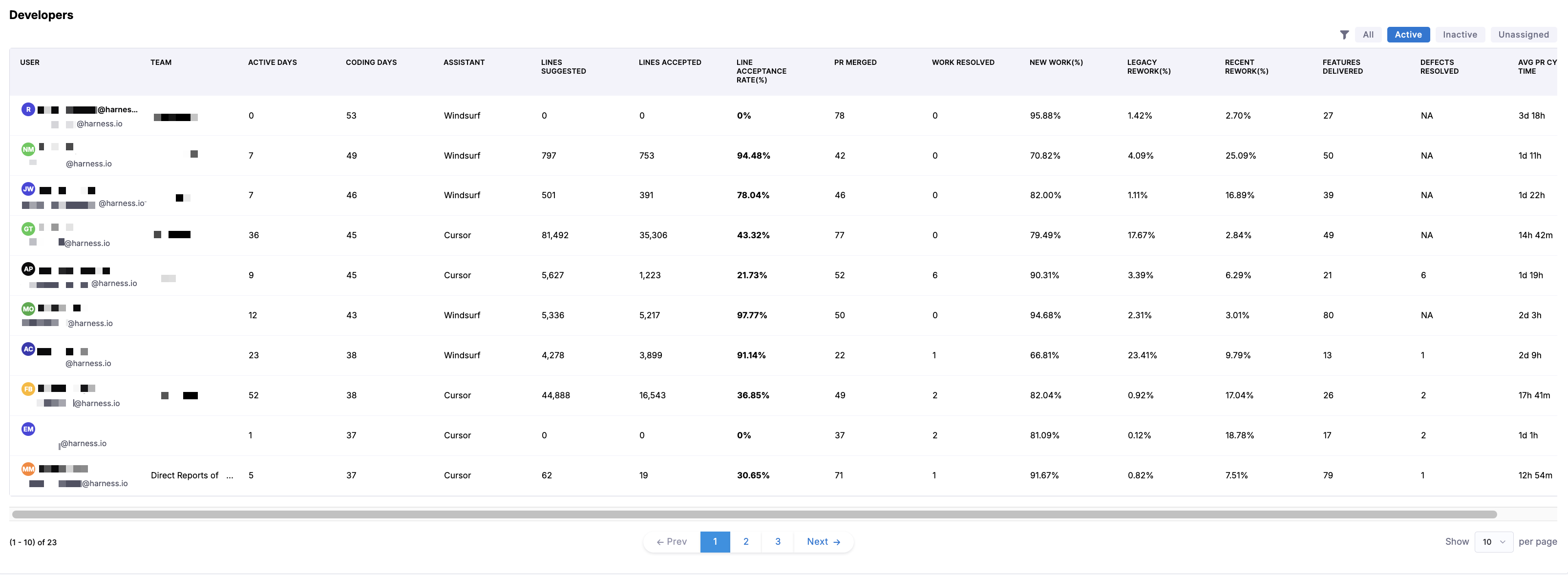Click the green NM user avatar
Image resolution: width=1568 pixels, height=575 pixels.
point(28,149)
